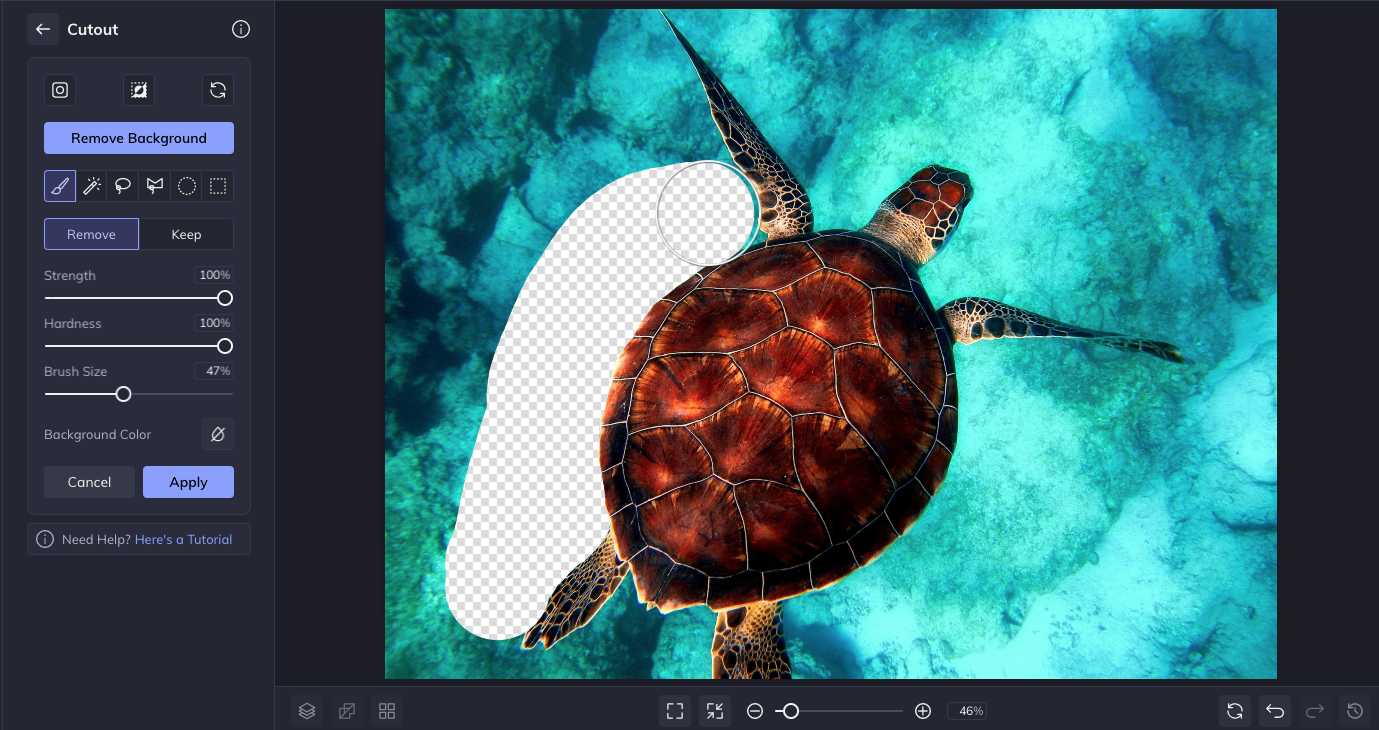This screenshot has height=730, width=1379.
Task: Click the invert selection icon
Action: (139, 90)
